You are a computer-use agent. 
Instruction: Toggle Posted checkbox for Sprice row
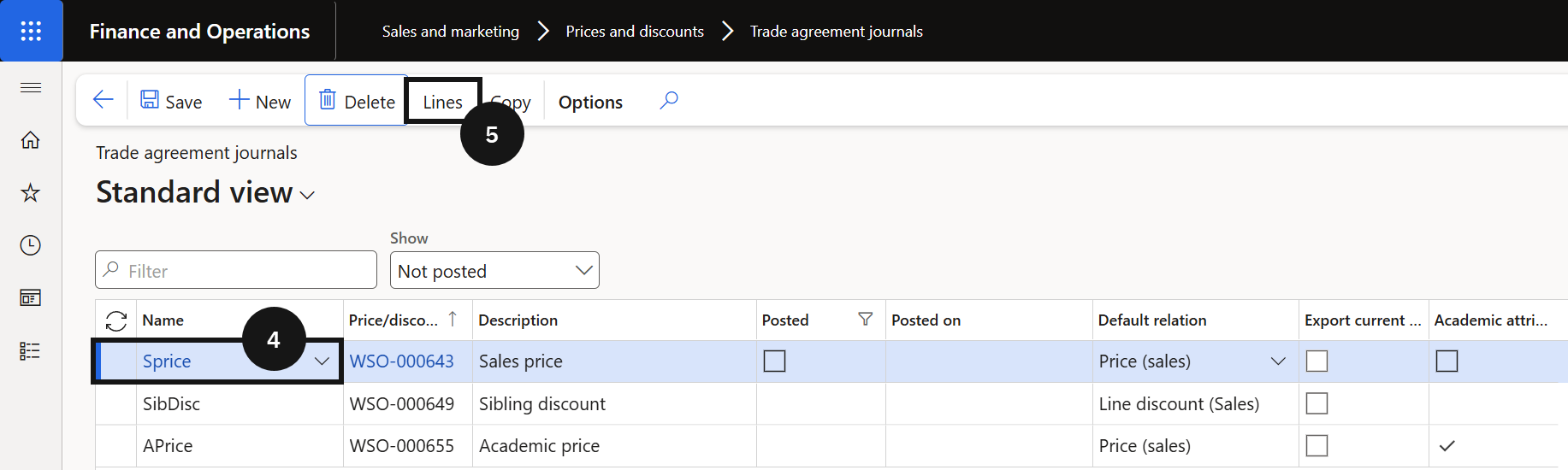(774, 361)
